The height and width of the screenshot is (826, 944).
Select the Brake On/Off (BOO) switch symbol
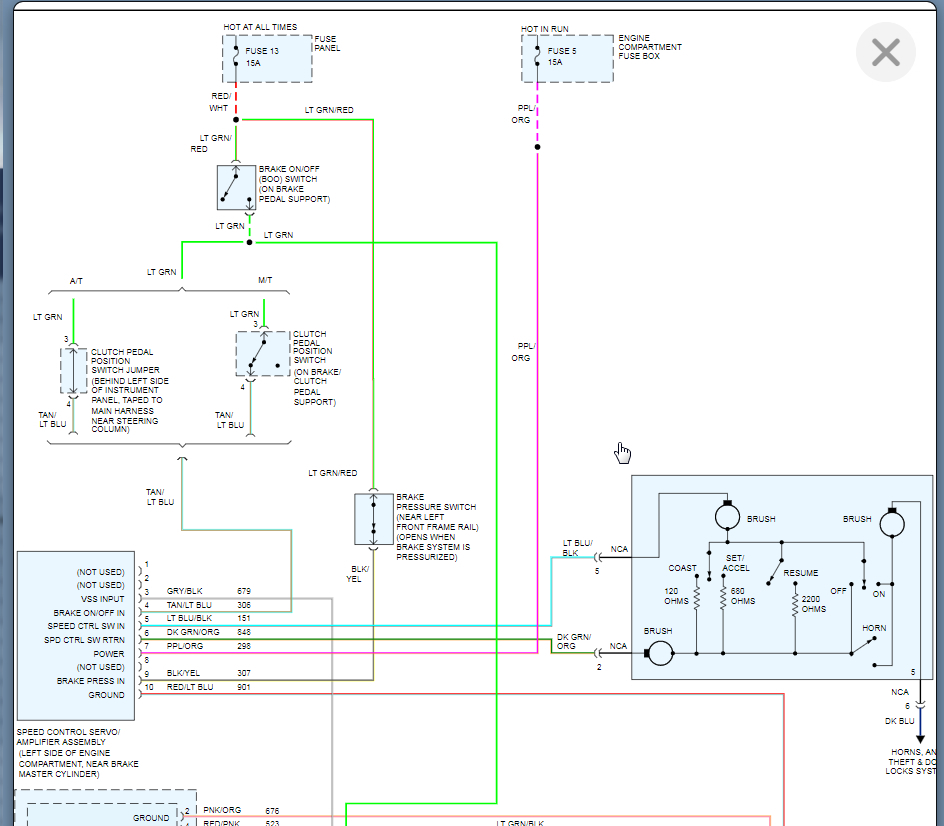pos(236,187)
